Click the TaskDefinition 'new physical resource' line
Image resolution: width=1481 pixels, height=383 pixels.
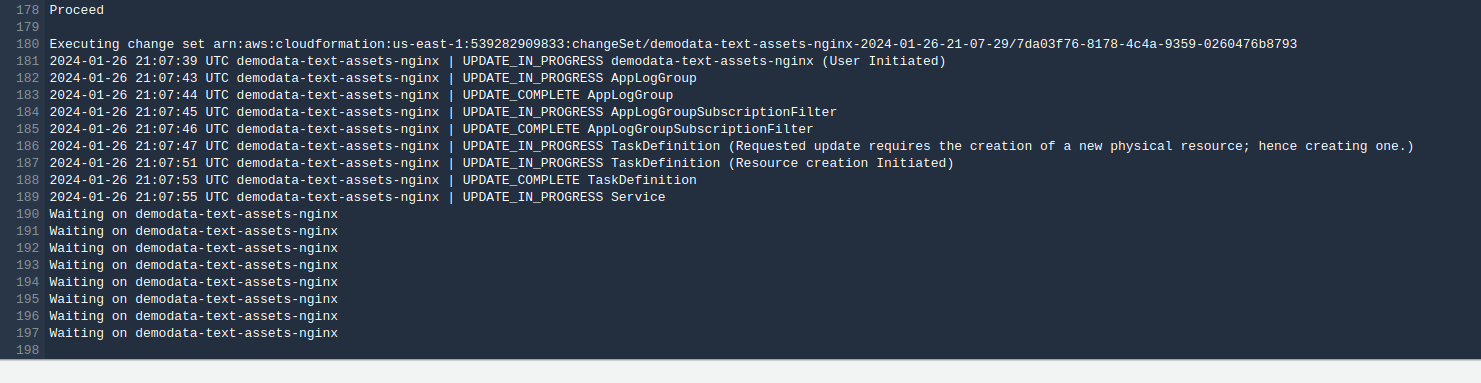[732, 146]
